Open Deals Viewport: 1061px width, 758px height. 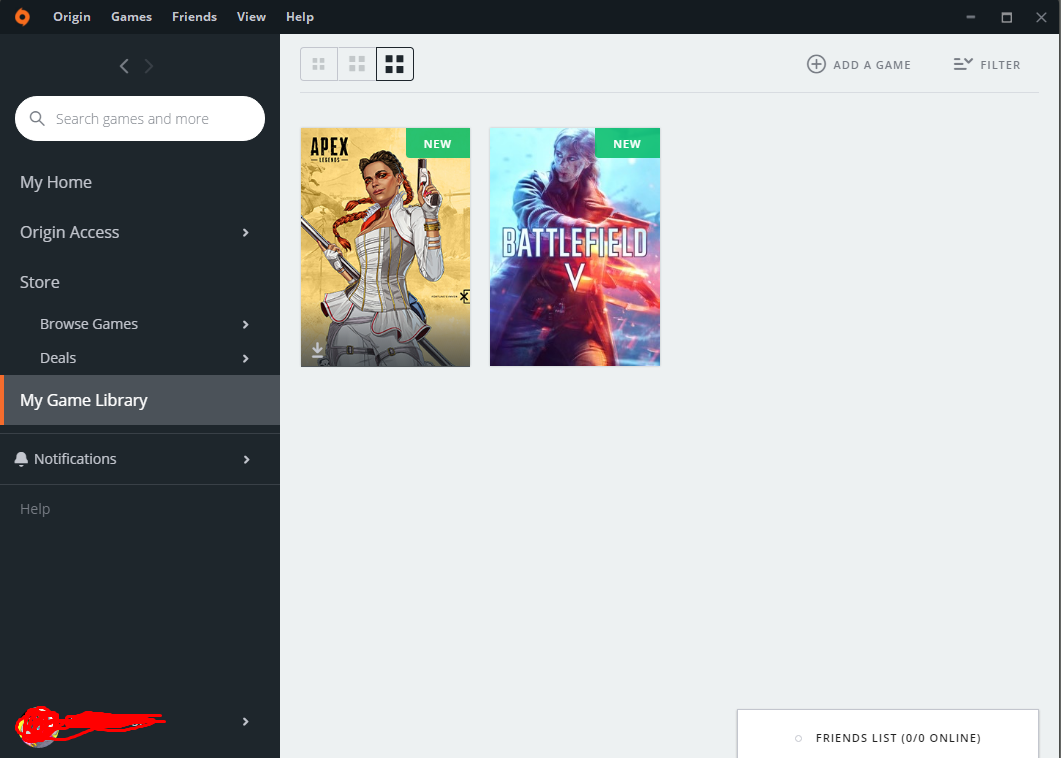point(58,358)
